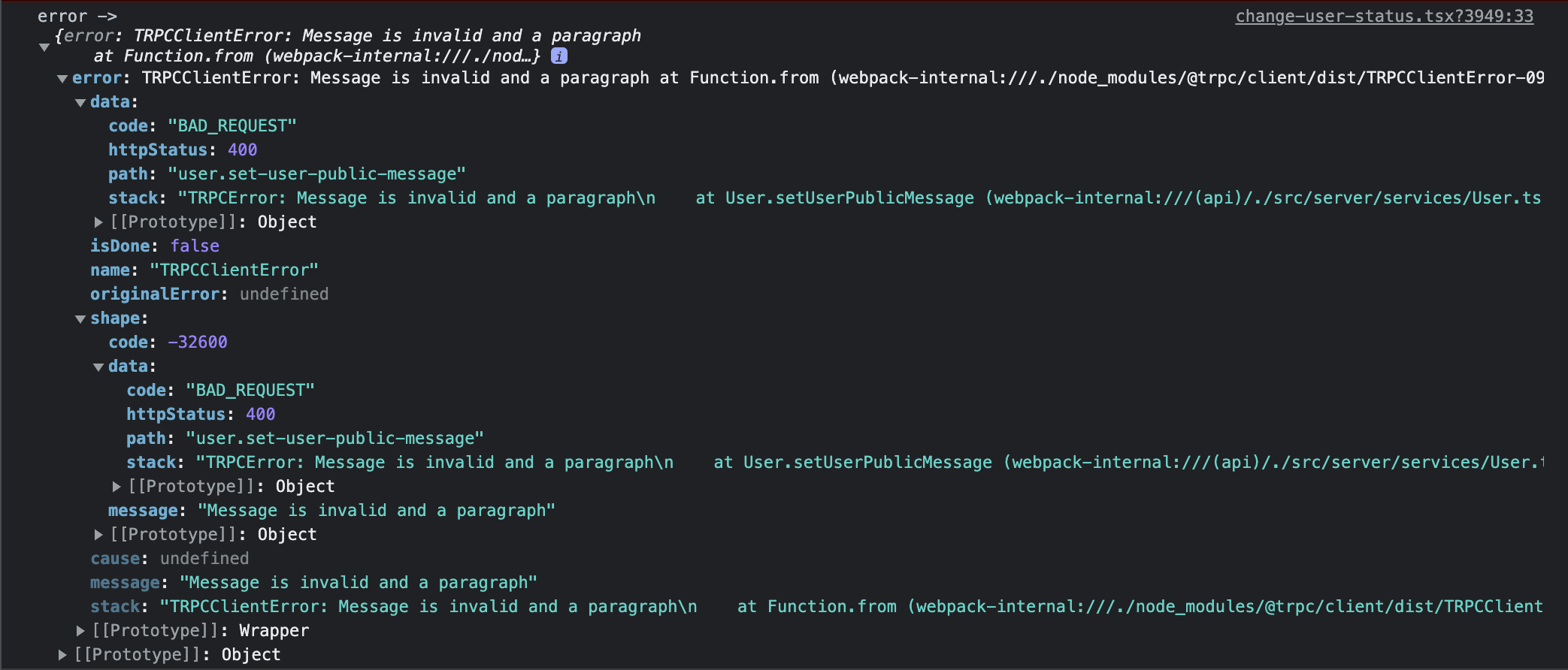This screenshot has height=670, width=1568.
Task: Click the message row directly below cause
Action: [314, 582]
